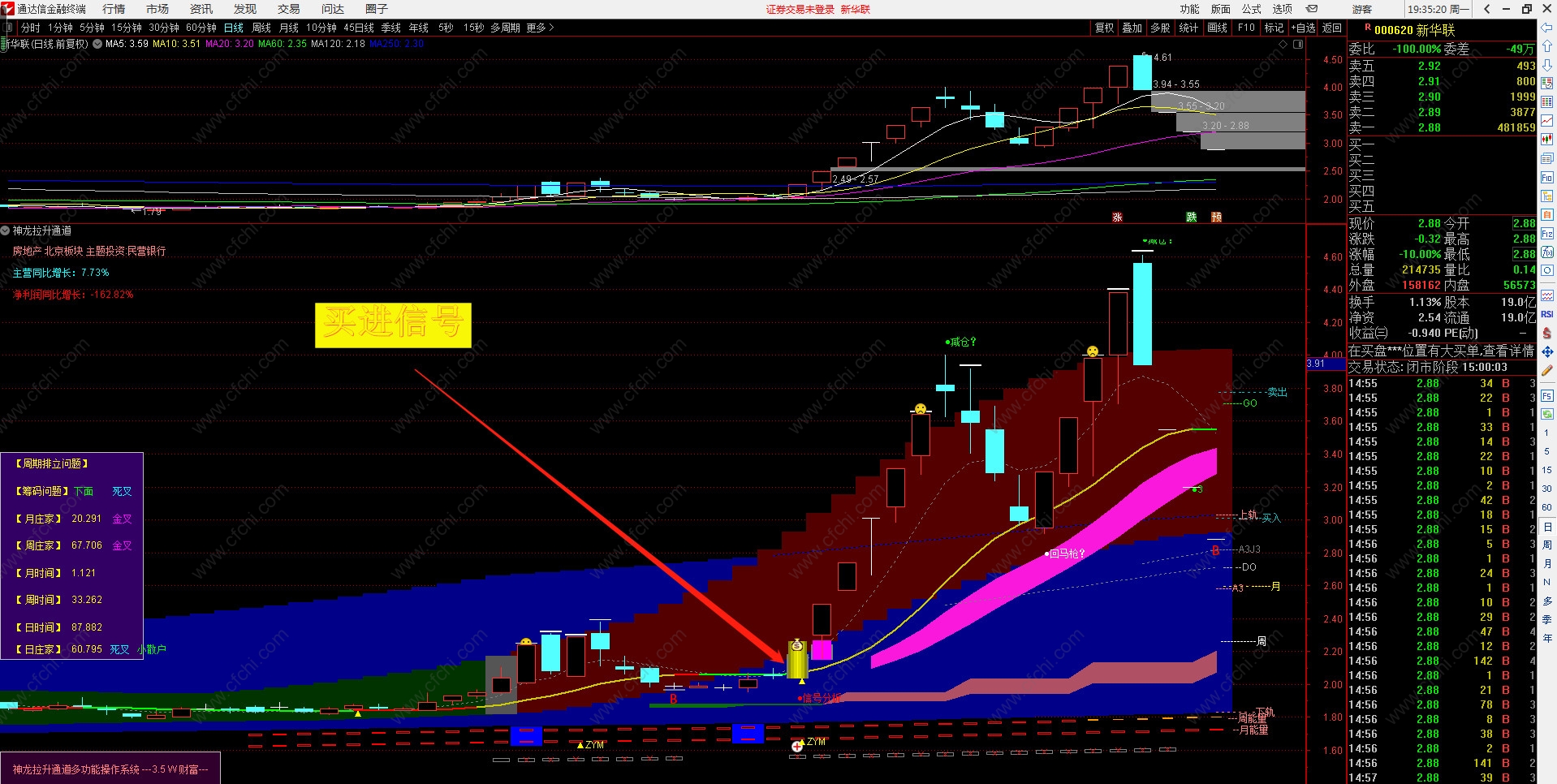Click the 返回 button
Viewport: 1557px width, 784px height.
tap(1332, 28)
